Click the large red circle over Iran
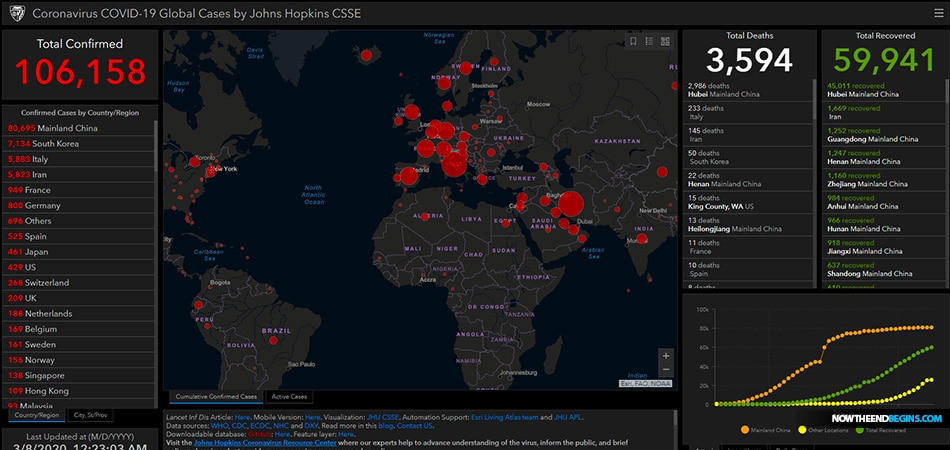Viewport: 950px width, 450px height. [570, 205]
